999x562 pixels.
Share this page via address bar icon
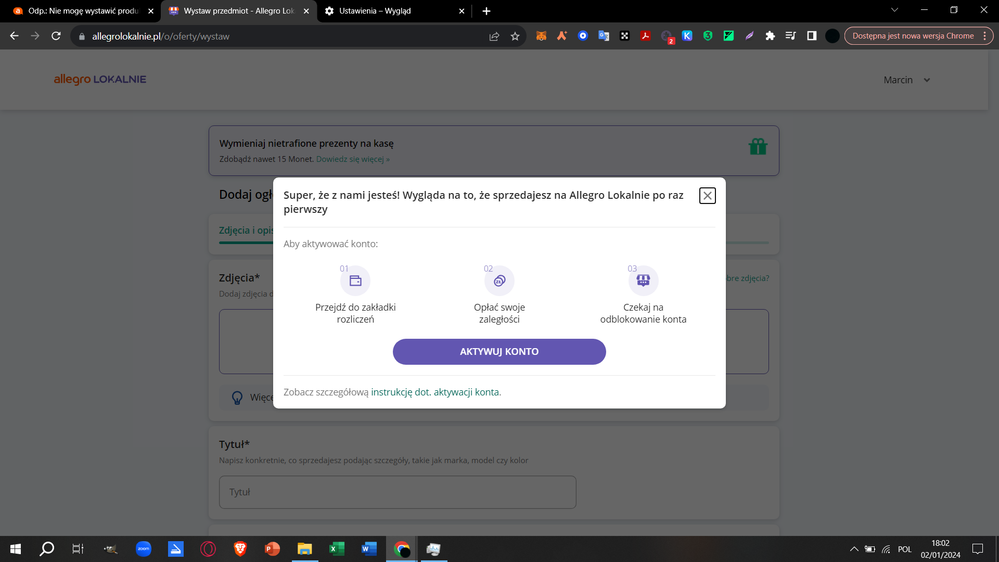click(x=494, y=36)
